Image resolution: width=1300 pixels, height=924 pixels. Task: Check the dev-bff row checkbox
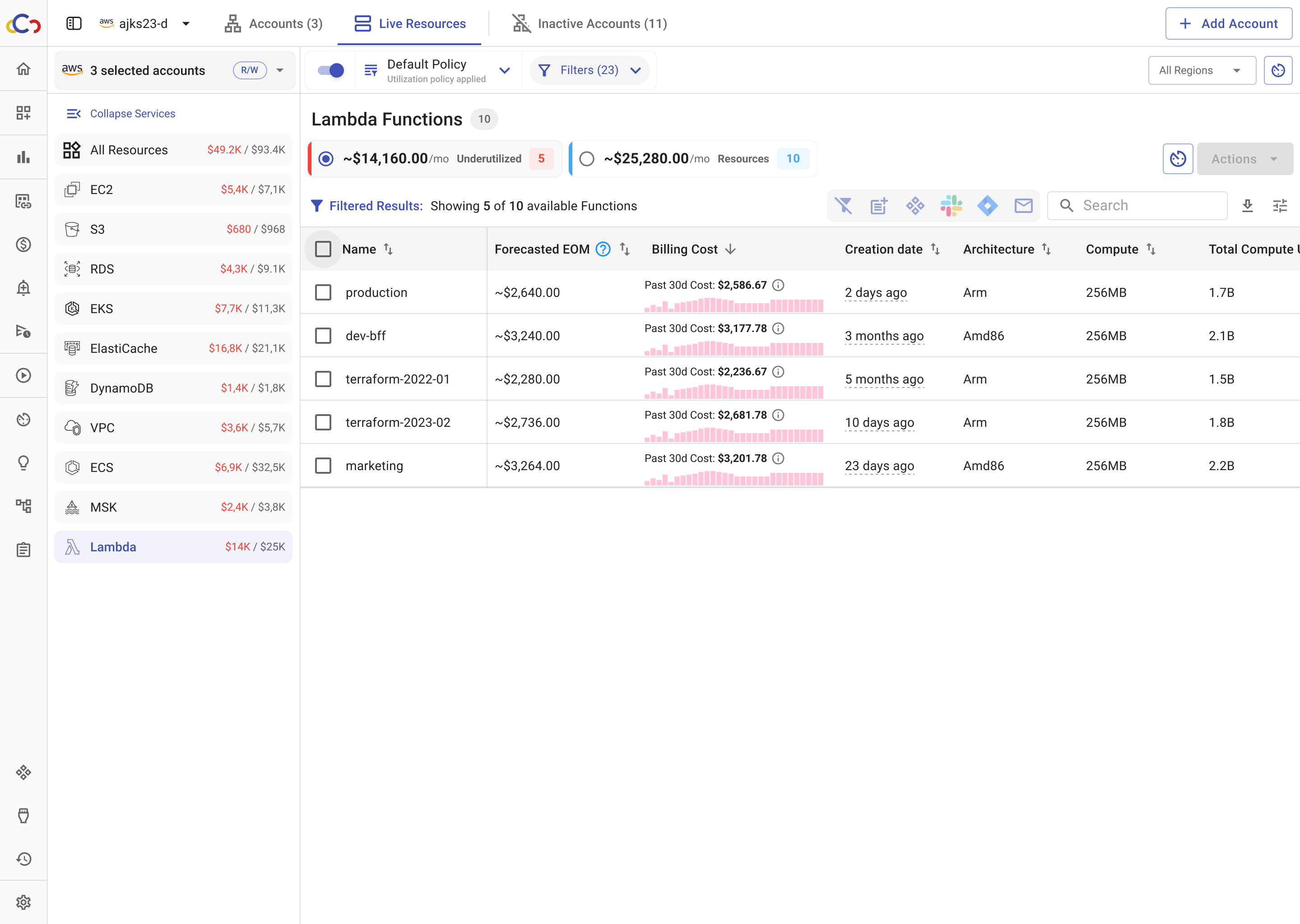pos(323,336)
